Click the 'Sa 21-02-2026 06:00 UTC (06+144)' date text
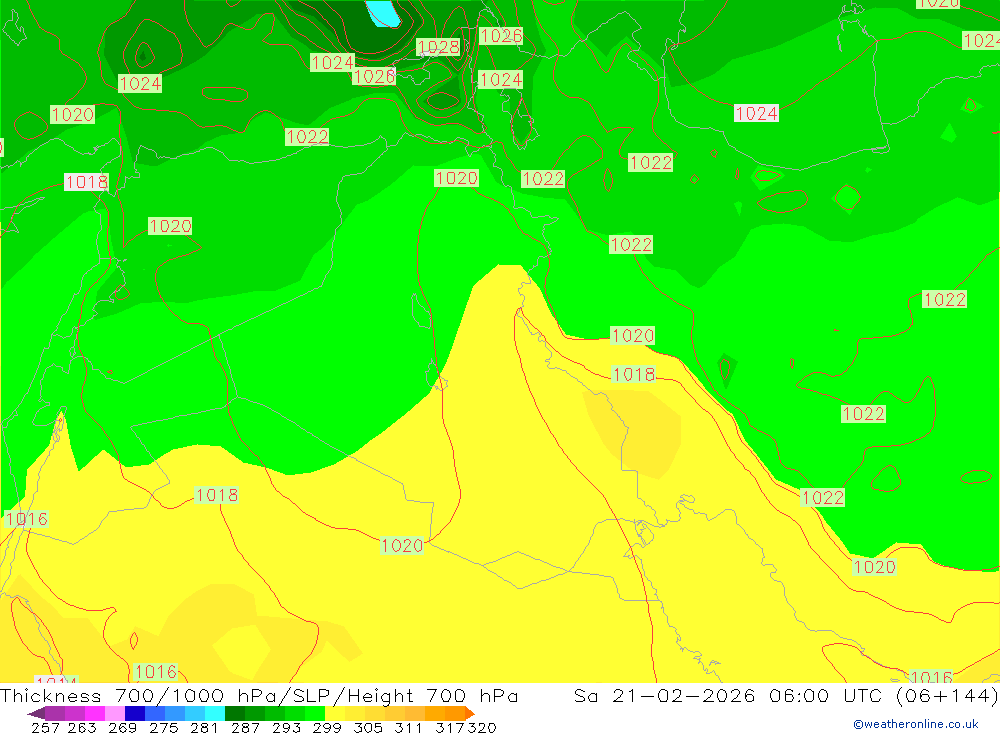 pyautogui.click(x=786, y=695)
